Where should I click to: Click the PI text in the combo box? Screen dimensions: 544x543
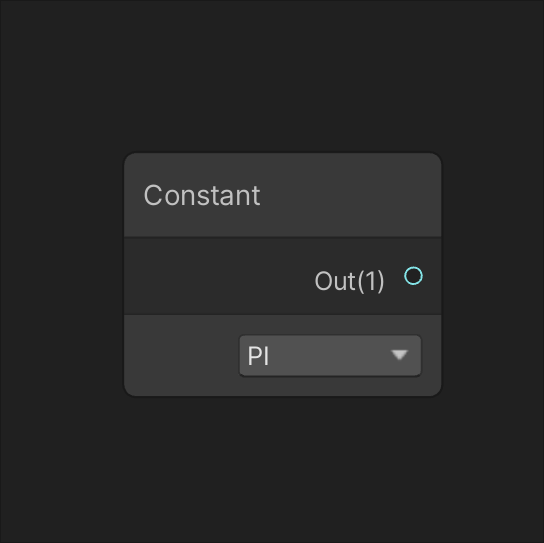pos(258,356)
